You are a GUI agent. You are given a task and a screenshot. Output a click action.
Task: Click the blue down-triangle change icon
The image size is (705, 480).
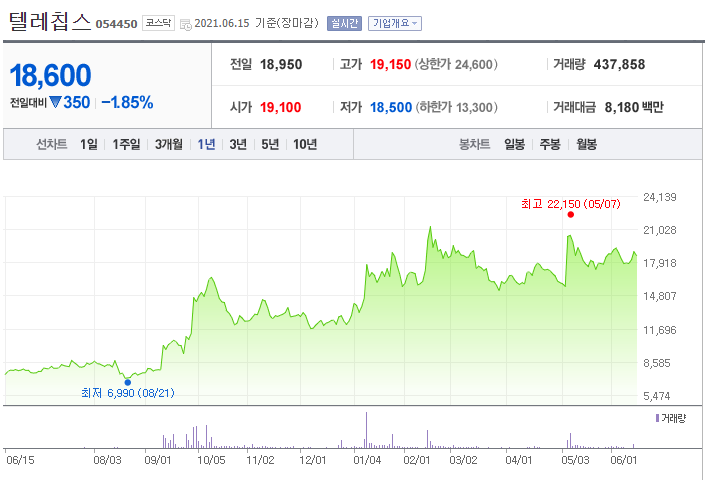coord(55,102)
